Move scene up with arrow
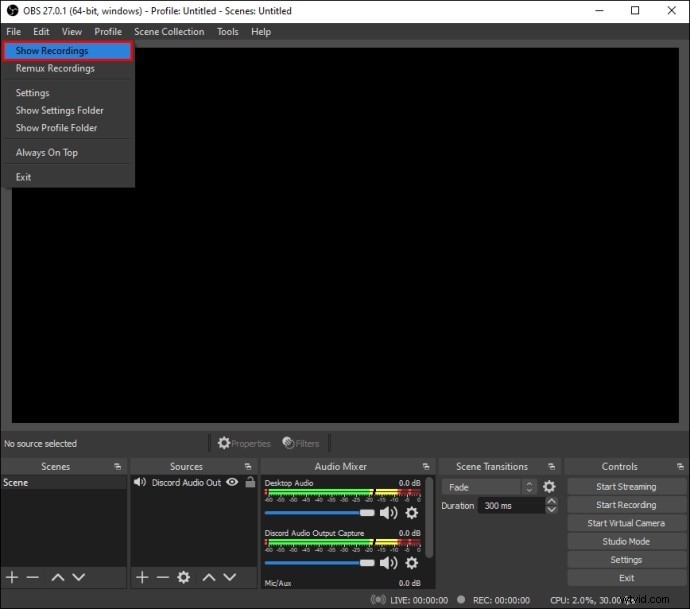 coord(58,577)
